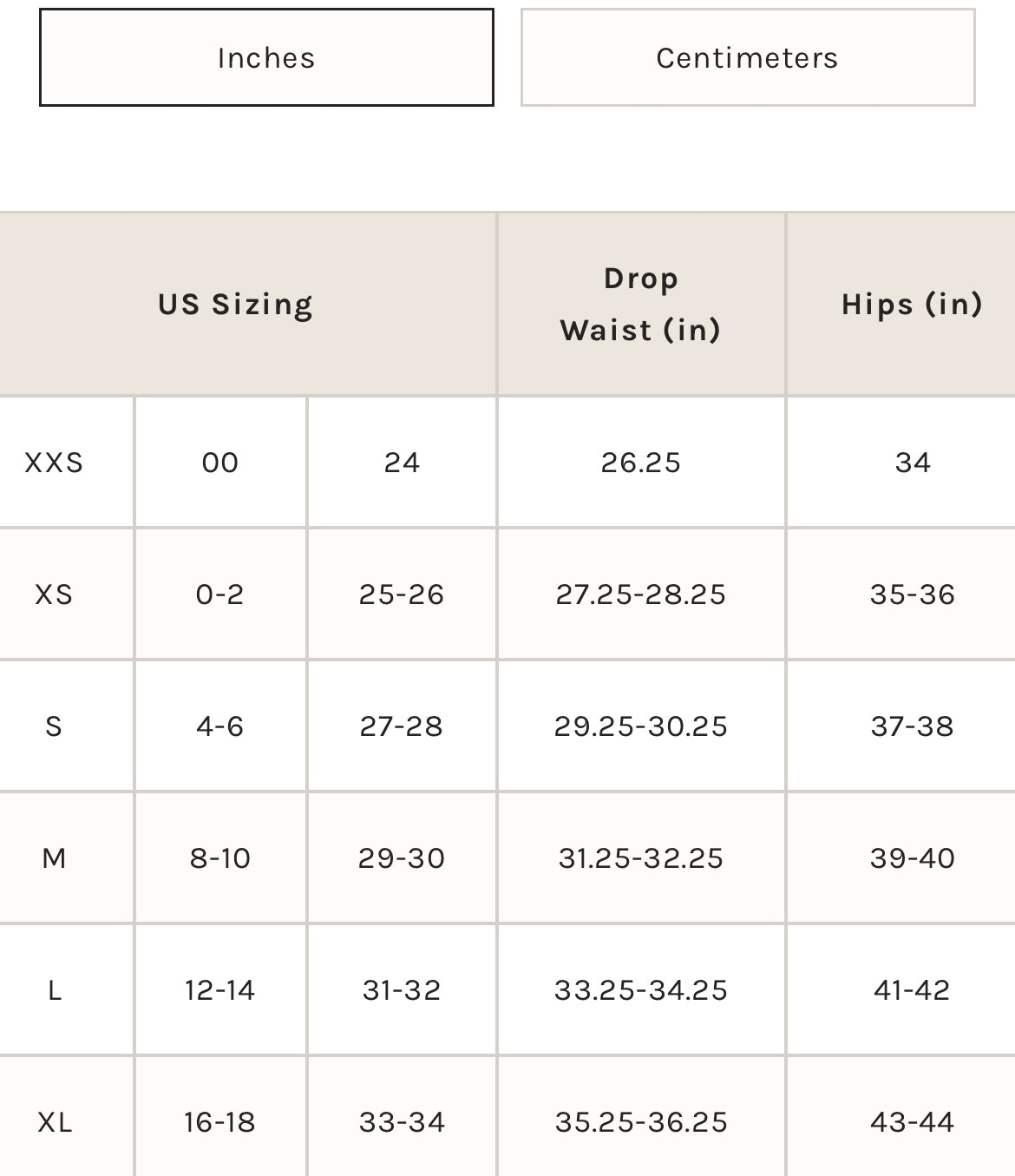Viewport: 1015px width, 1176px height.
Task: Click the Hips (in) column header
Action: click(911, 305)
